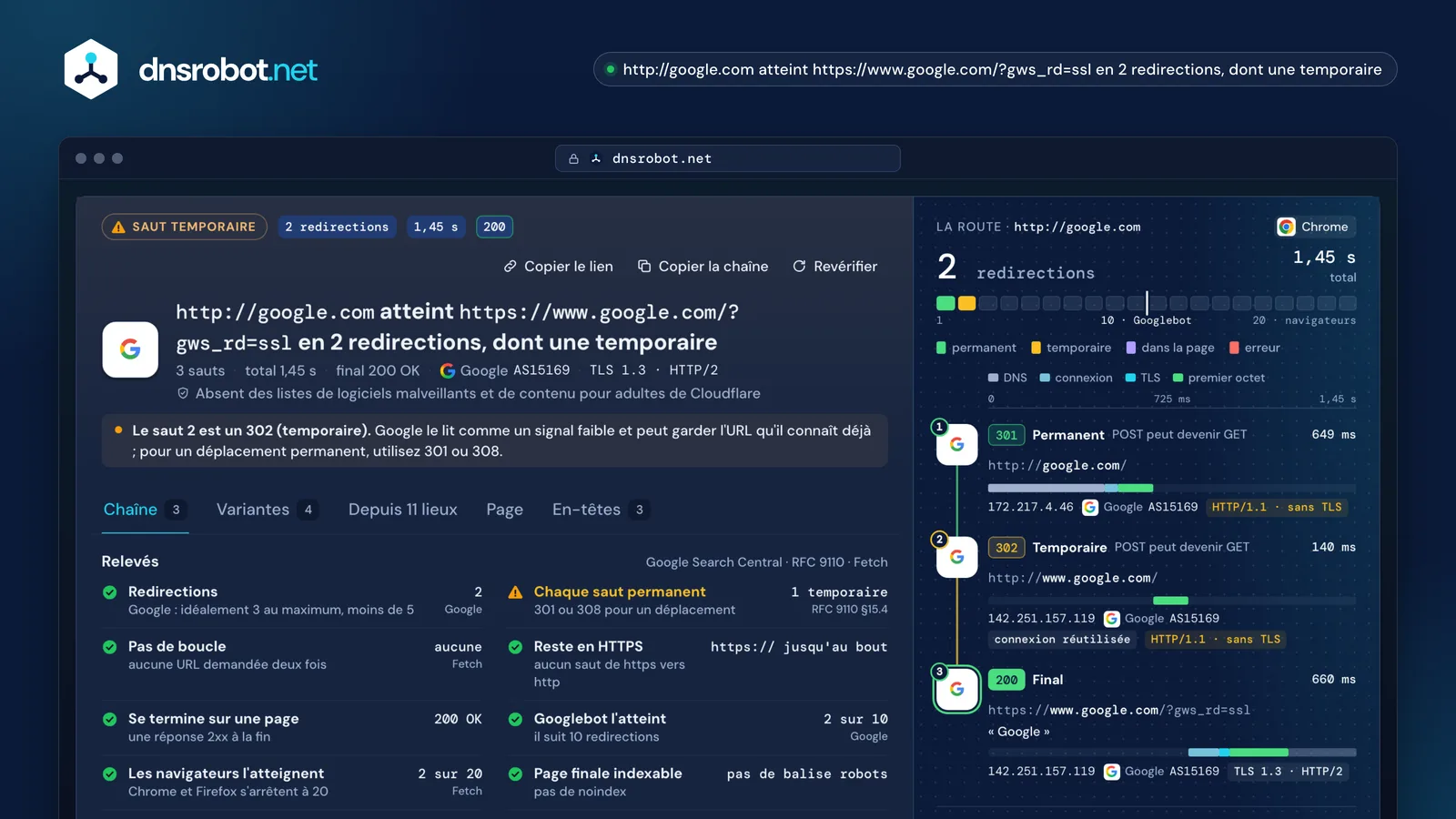Click Copier la chaîne button
This screenshot has width=1456, height=819.
point(703,267)
